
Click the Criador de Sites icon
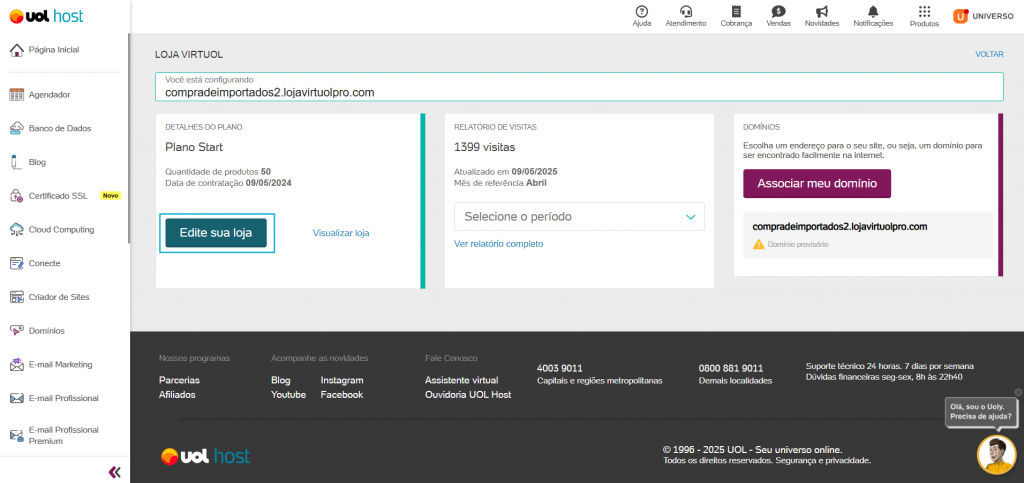[x=17, y=297]
